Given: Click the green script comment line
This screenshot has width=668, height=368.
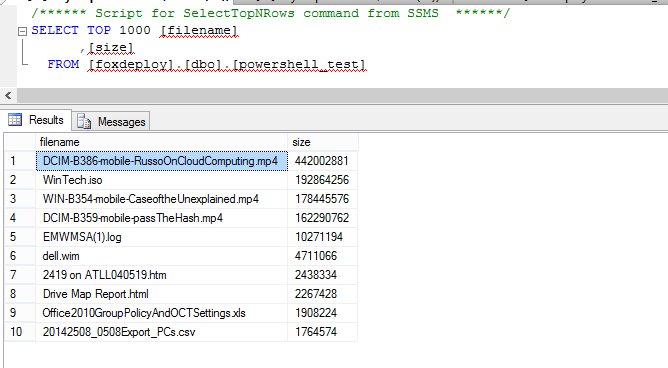Looking at the screenshot, I should pos(271,13).
